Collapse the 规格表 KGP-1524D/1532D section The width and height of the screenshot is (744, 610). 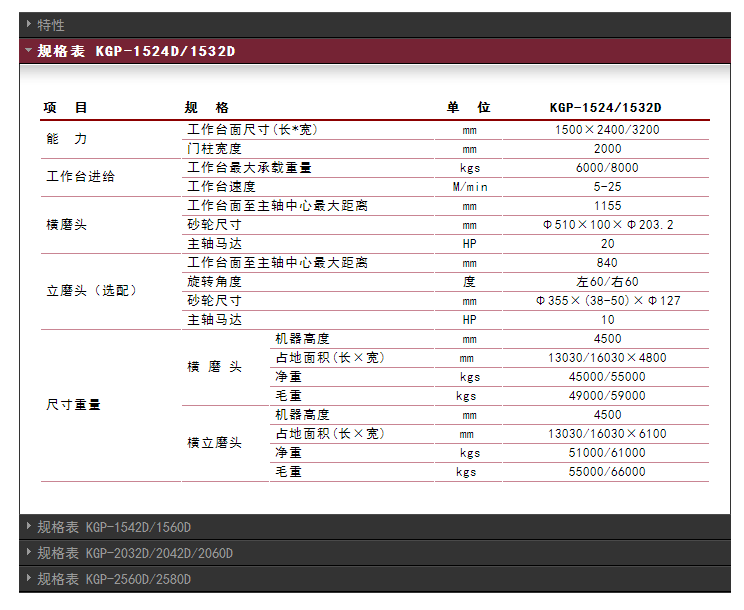pos(375,51)
